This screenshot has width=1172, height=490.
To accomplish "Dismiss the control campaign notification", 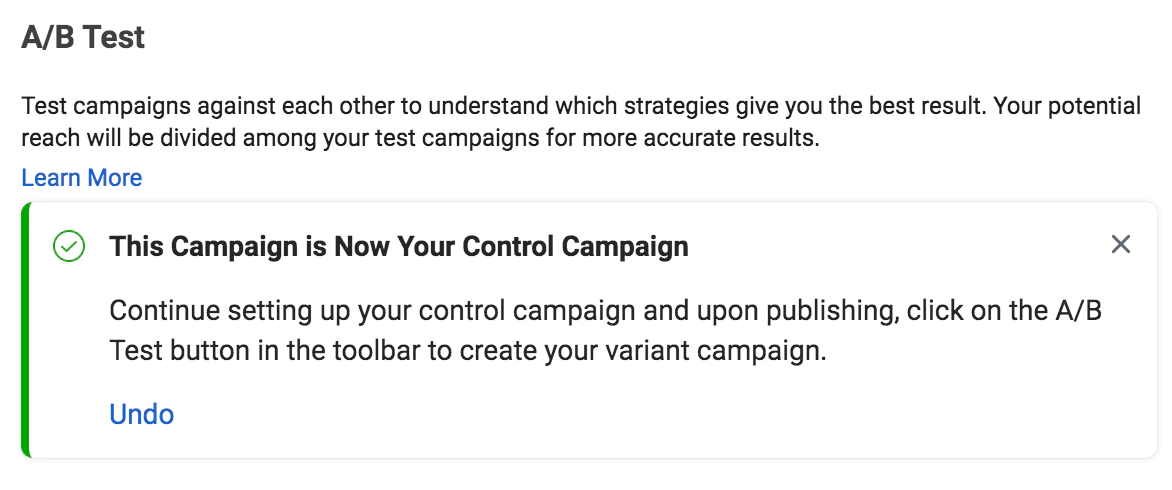I will pos(1120,245).
